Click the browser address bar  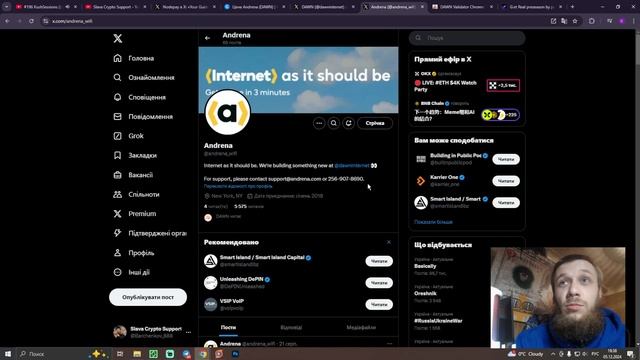294,21
